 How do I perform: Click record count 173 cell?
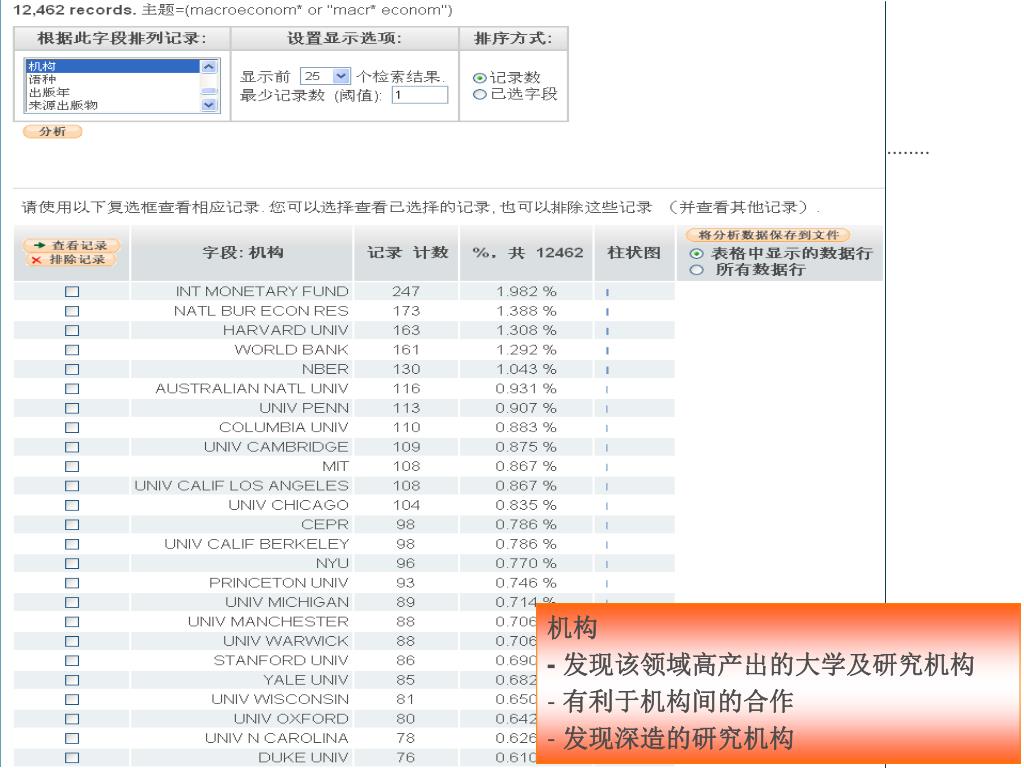pyautogui.click(x=406, y=311)
